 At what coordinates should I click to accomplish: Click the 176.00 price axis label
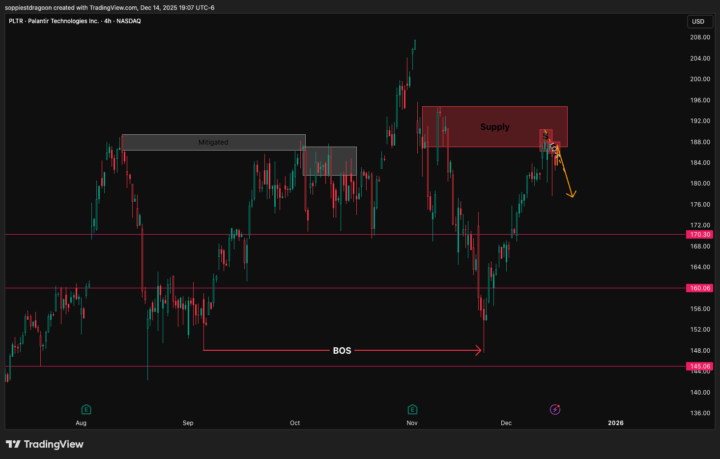[700, 204]
